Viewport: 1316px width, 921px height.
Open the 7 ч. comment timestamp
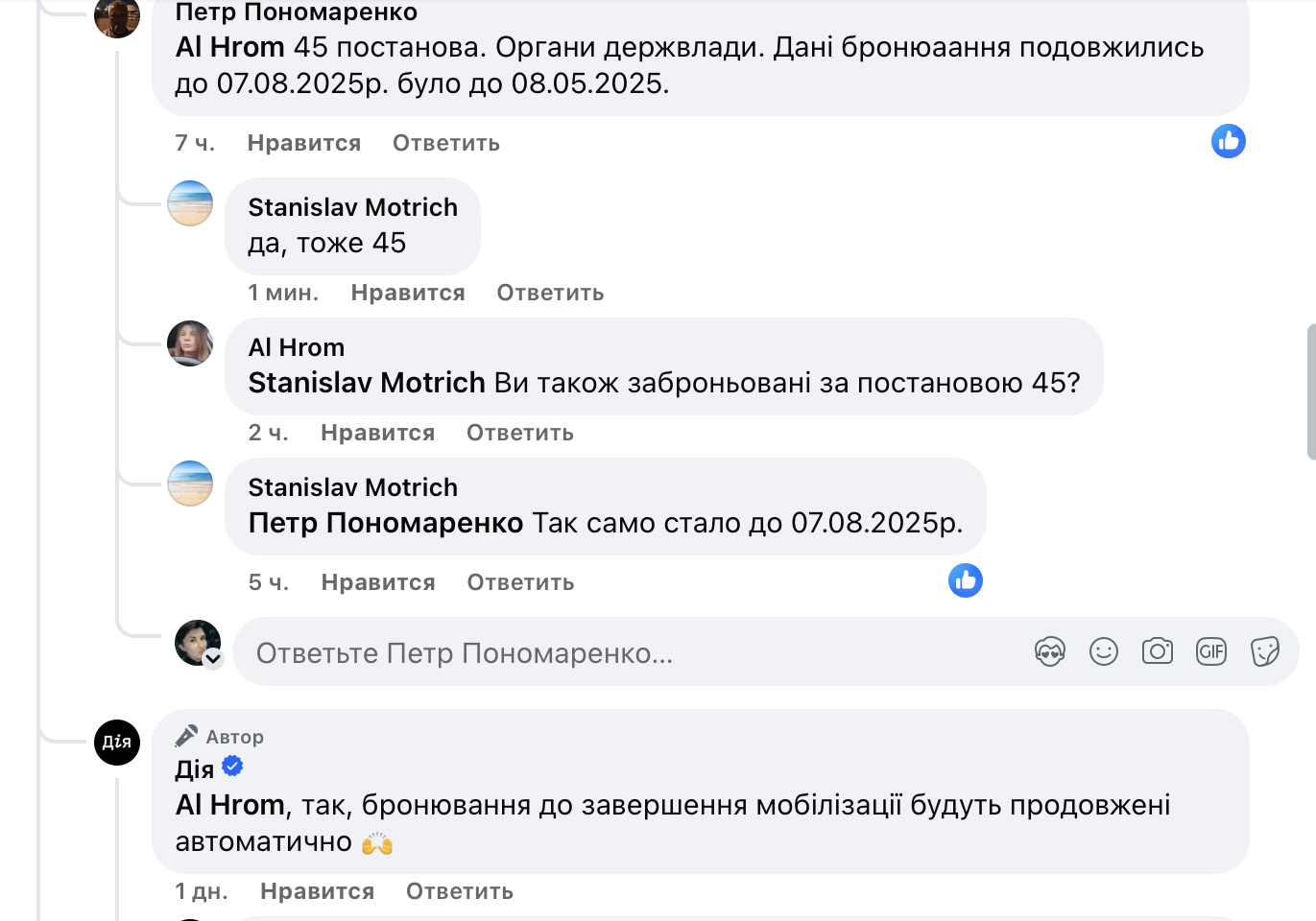pos(195,143)
